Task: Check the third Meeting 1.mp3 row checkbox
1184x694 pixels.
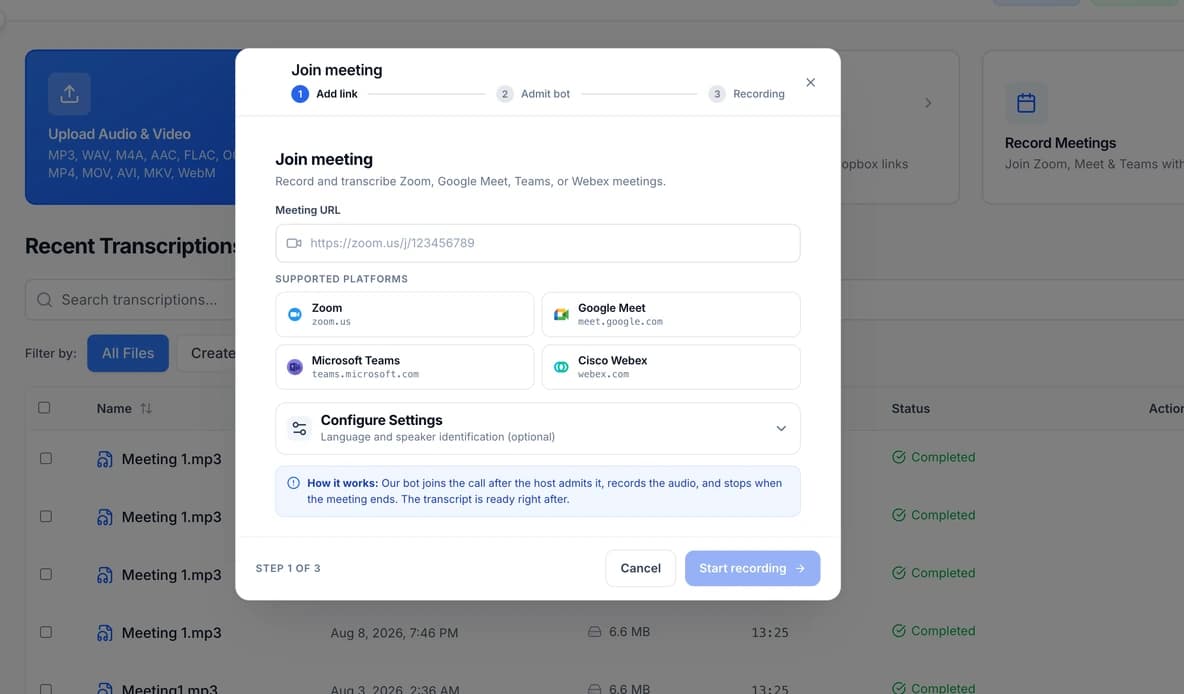Action: tap(46, 574)
